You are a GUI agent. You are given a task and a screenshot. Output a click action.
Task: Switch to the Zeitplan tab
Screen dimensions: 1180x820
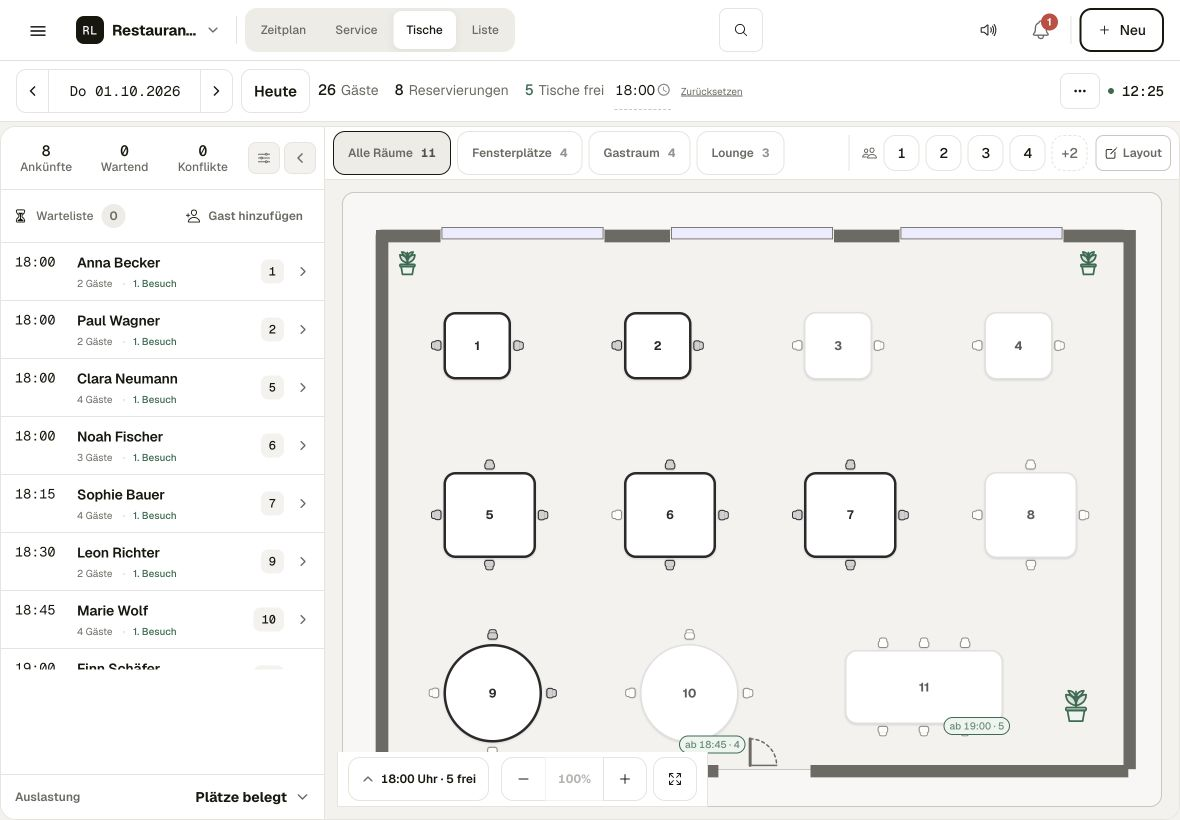click(283, 30)
